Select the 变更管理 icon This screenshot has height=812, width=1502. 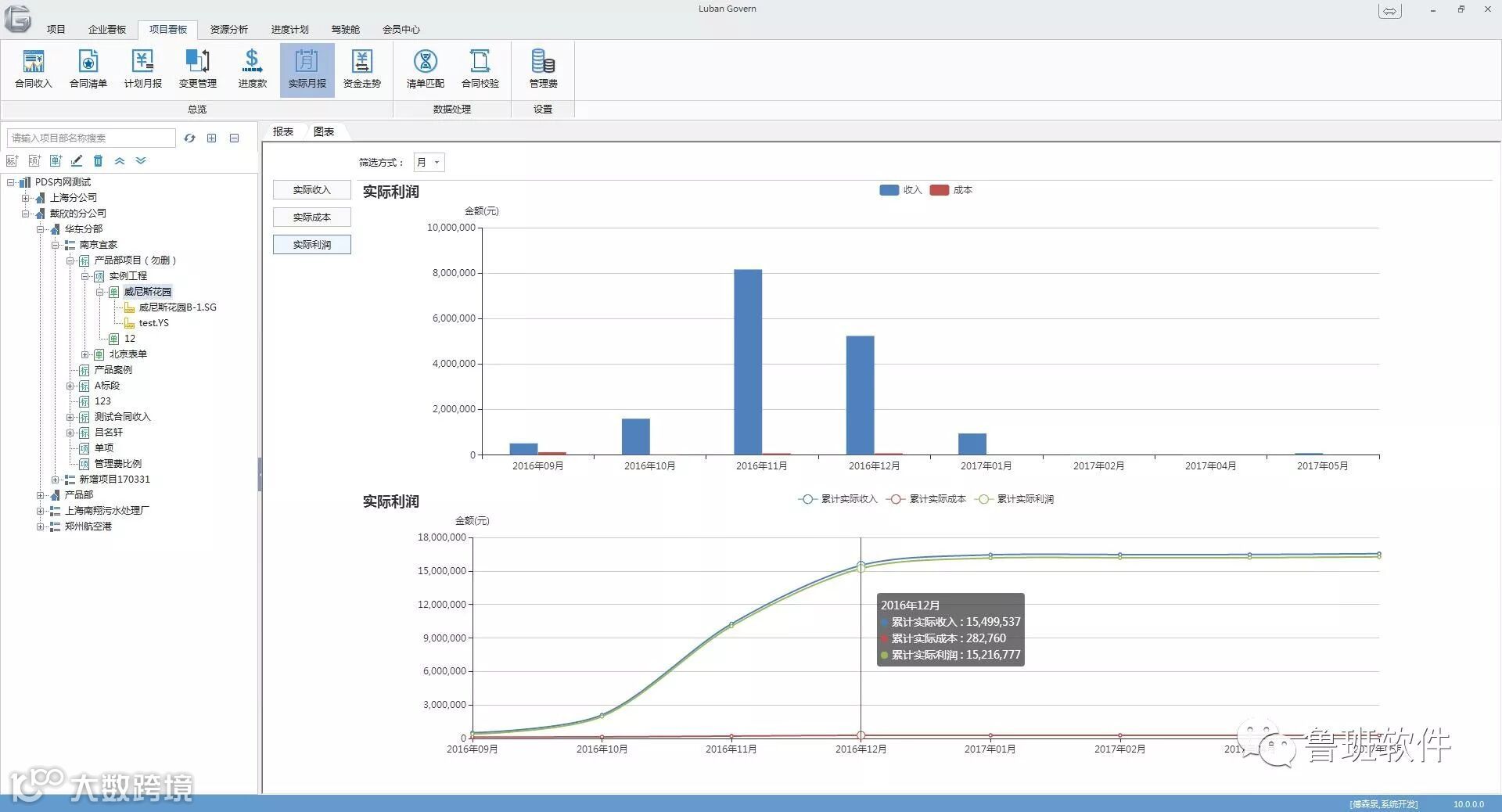(x=198, y=69)
